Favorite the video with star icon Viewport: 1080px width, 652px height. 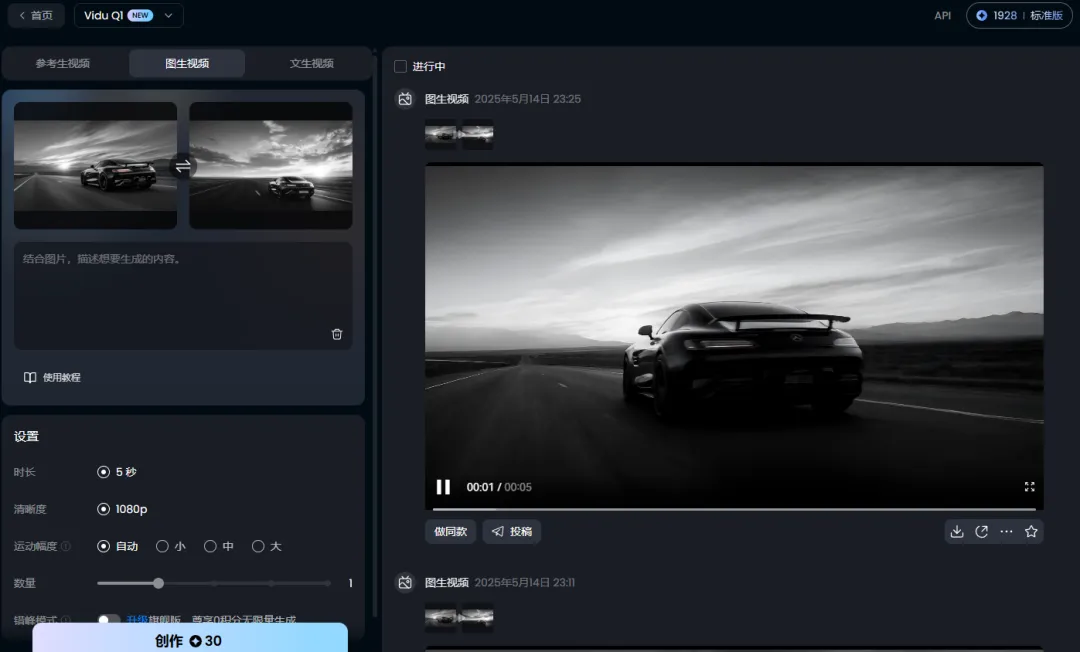pyautogui.click(x=1031, y=532)
